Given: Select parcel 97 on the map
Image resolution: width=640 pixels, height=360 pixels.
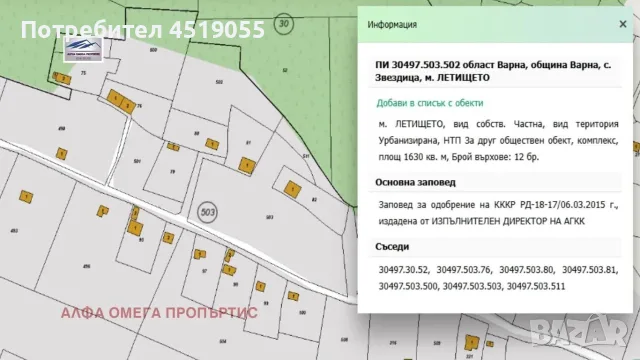Looking at the screenshot, I should click(205, 271).
